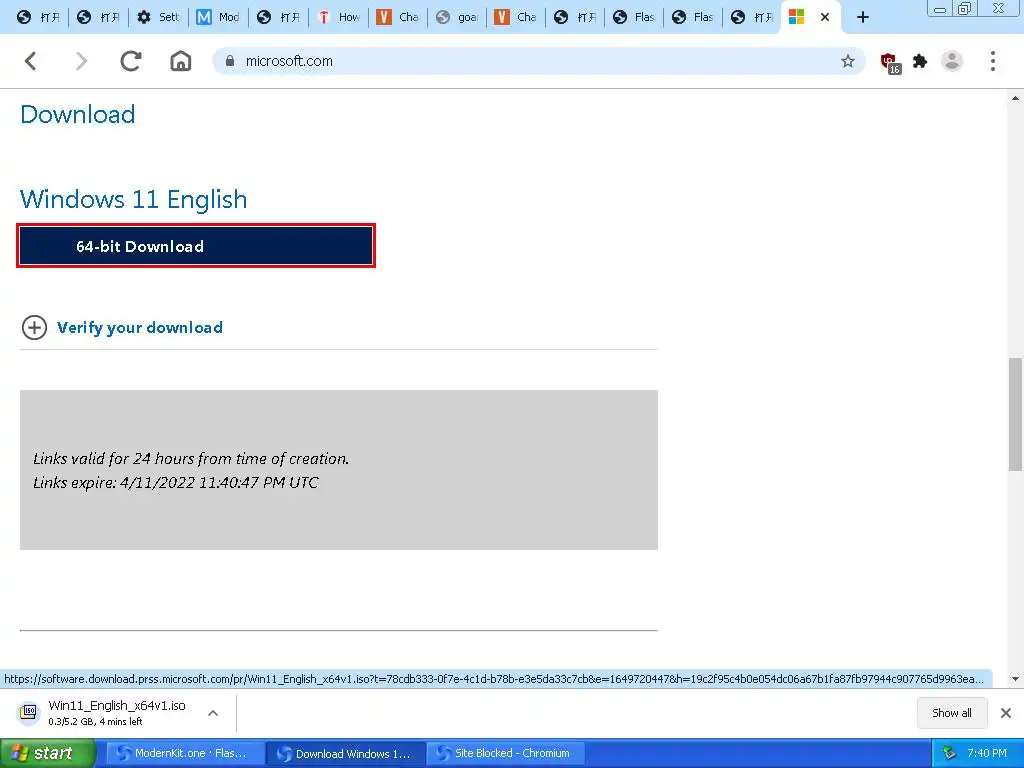Close the downloads bar
1024x768 pixels.
tap(1006, 712)
